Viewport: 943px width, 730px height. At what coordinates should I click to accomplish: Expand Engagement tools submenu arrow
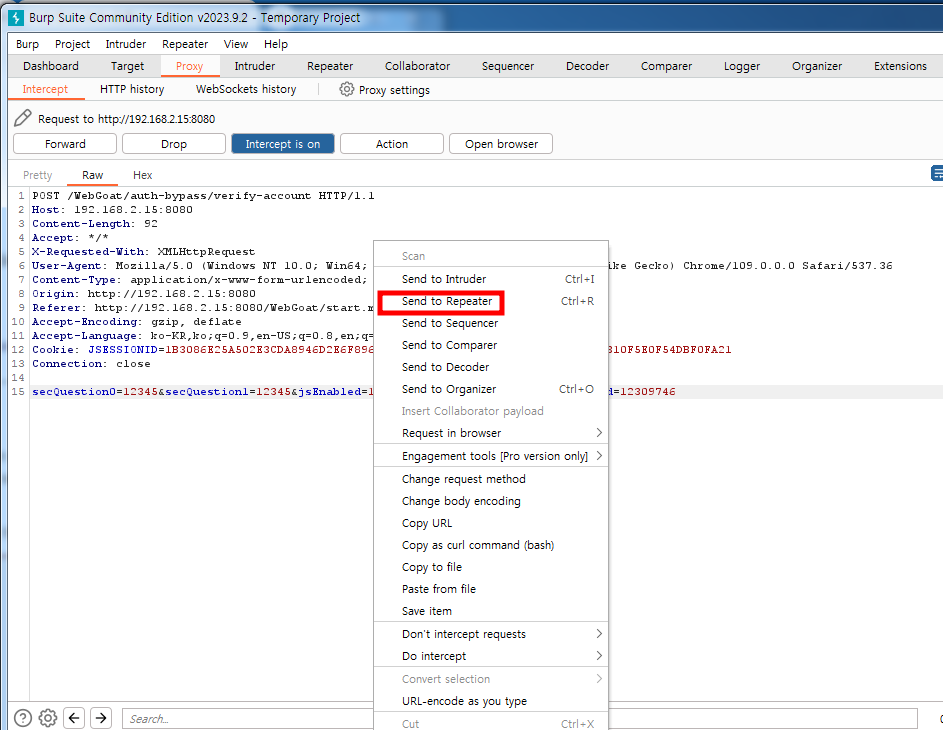(x=599, y=456)
